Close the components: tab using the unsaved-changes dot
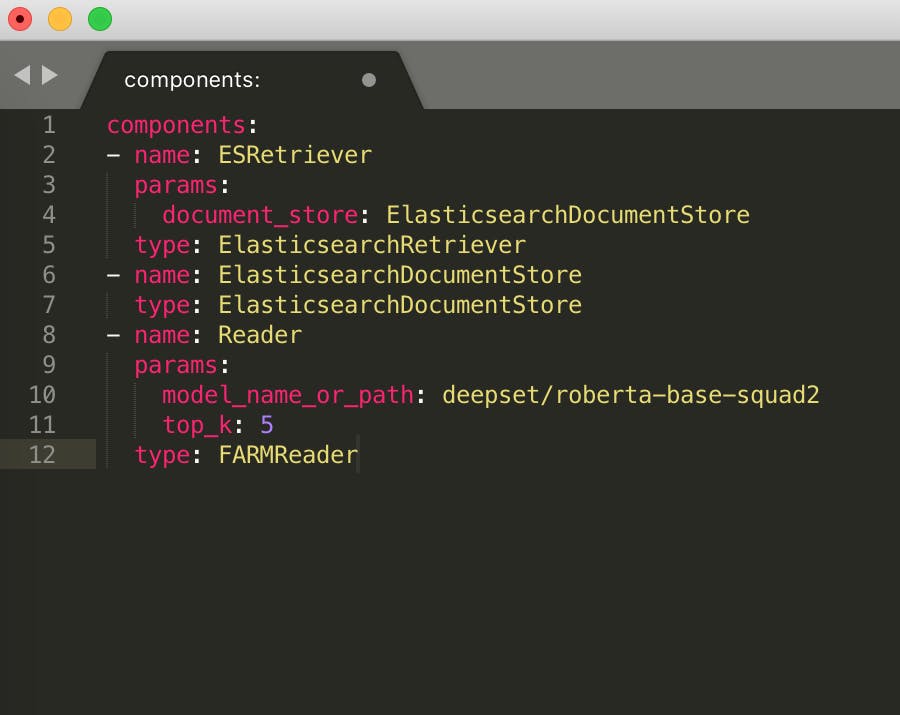Image resolution: width=900 pixels, height=715 pixels. tap(369, 80)
